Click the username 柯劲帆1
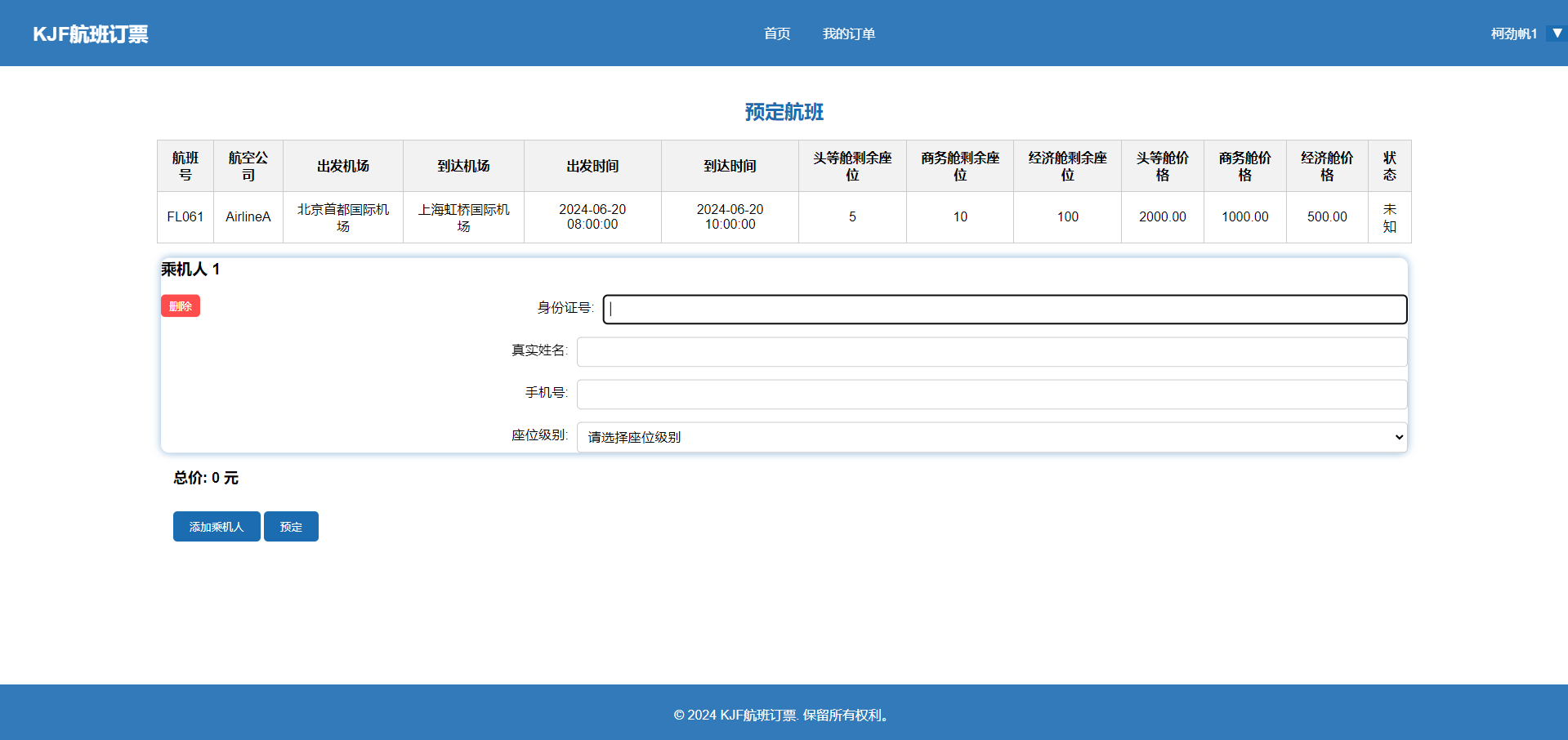Image resolution: width=1568 pixels, height=740 pixels. pos(1513,33)
